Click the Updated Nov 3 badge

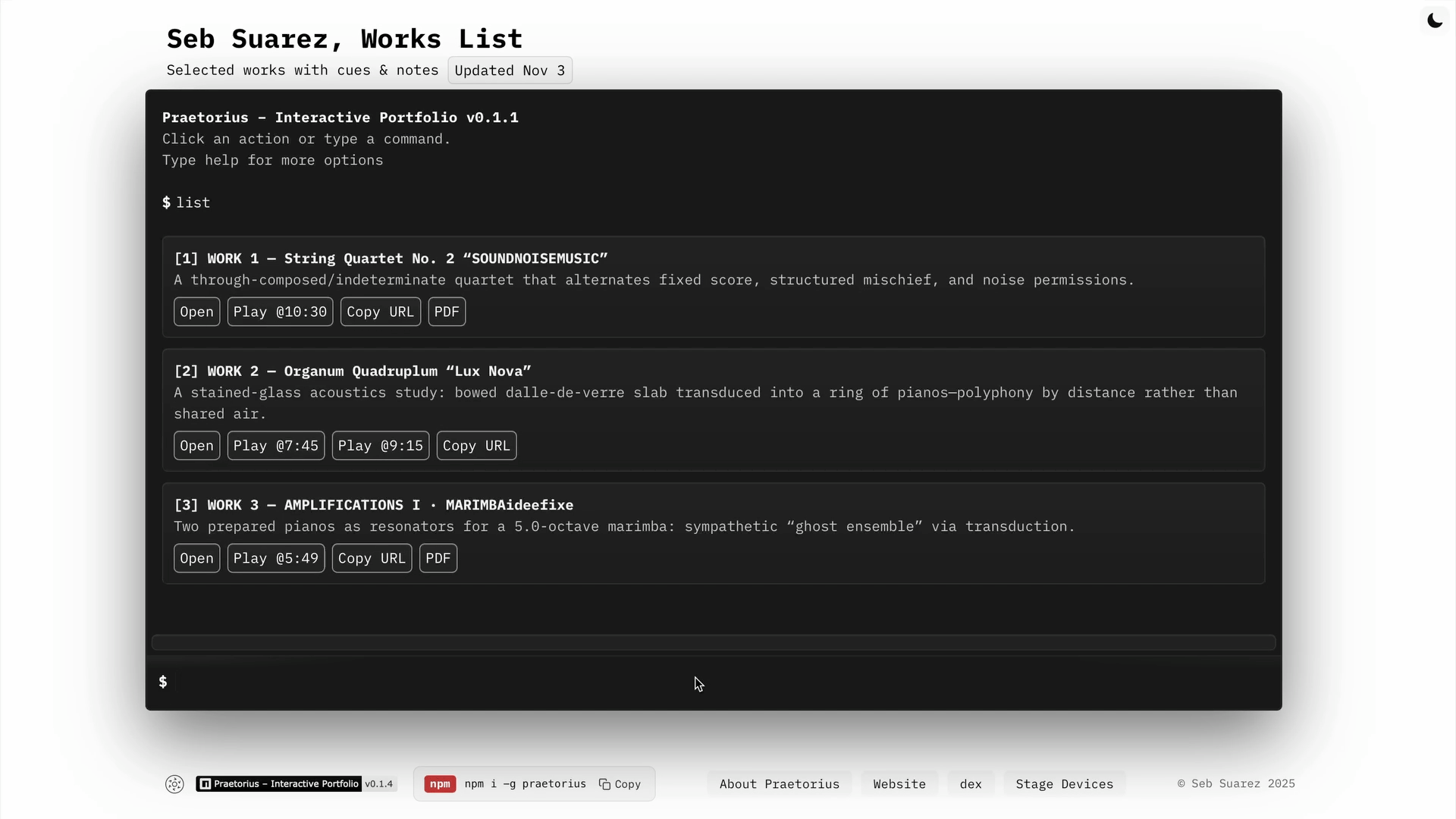coord(510,70)
